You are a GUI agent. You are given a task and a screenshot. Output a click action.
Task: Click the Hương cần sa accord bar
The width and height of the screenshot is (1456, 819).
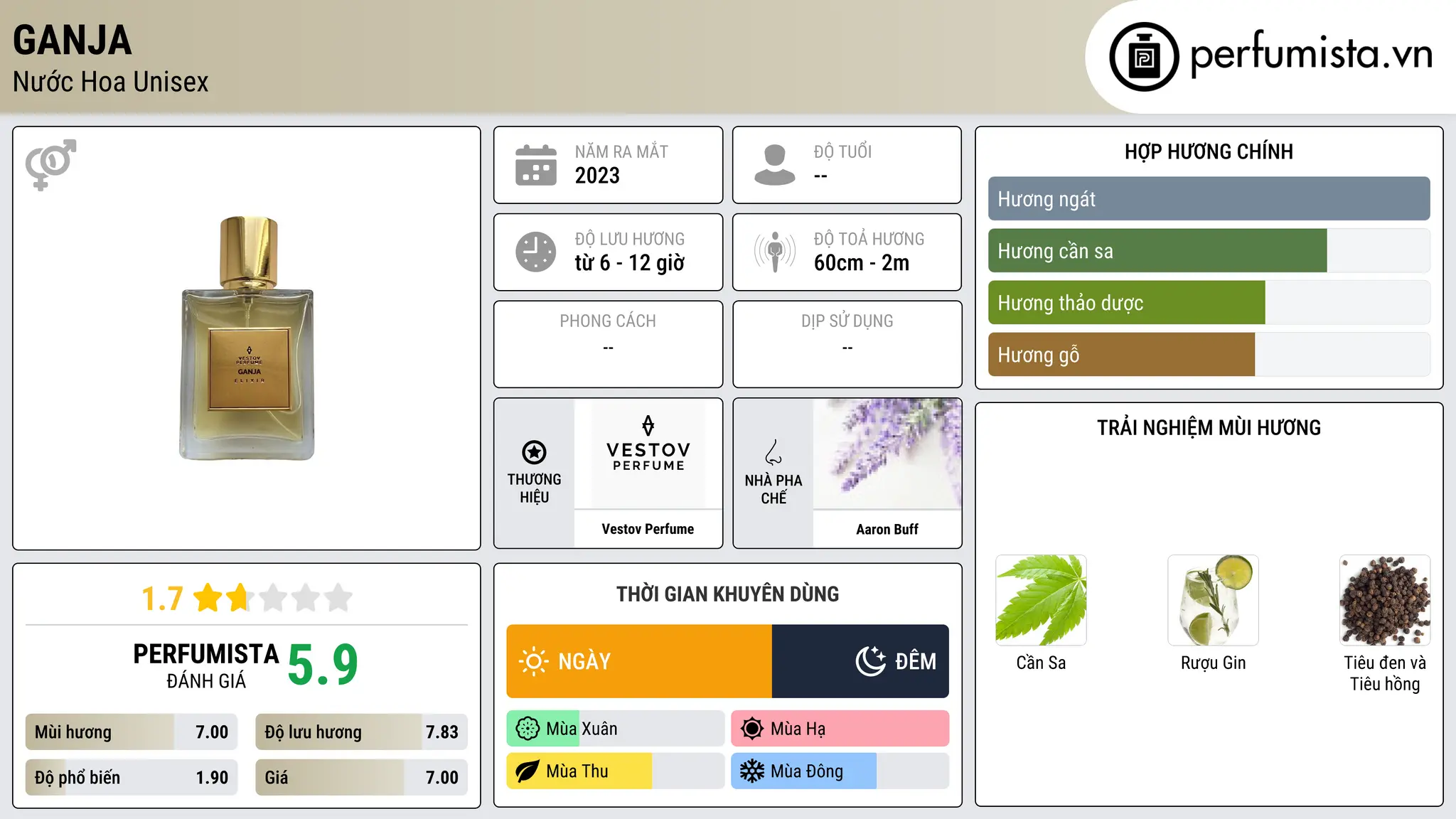point(1209,251)
